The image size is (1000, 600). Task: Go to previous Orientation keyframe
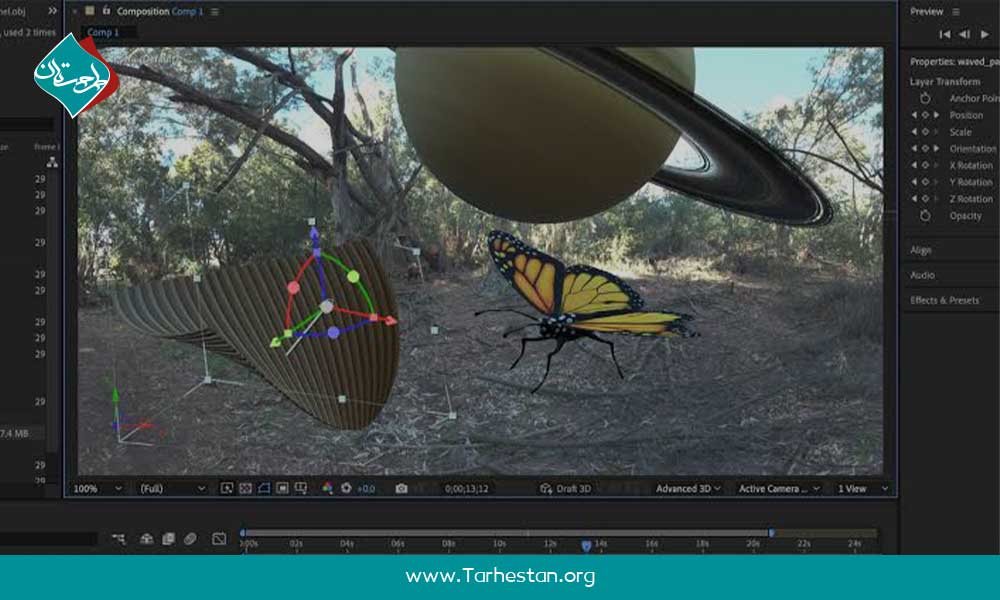tap(914, 149)
